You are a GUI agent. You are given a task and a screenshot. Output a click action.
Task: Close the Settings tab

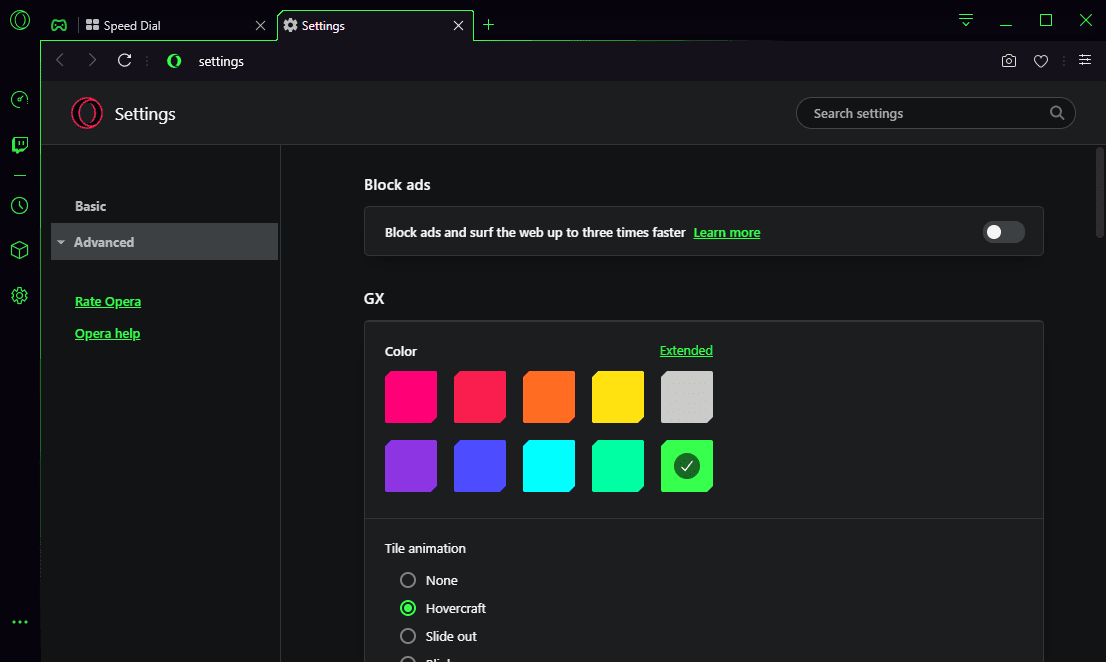tap(458, 25)
